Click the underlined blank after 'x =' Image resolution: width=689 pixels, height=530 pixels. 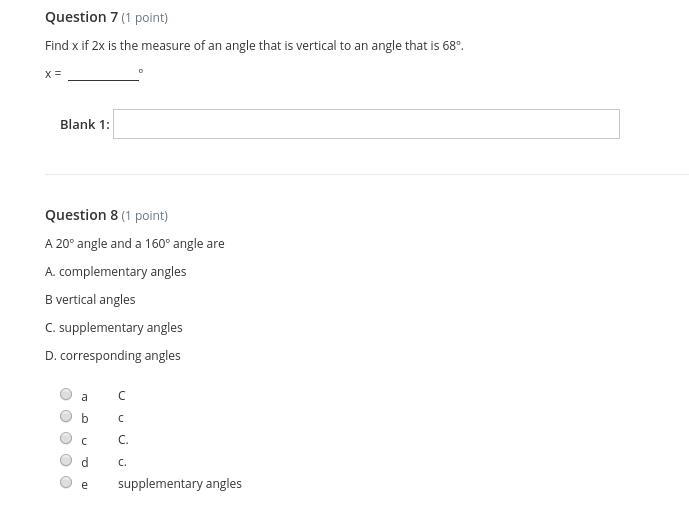(x=103, y=73)
